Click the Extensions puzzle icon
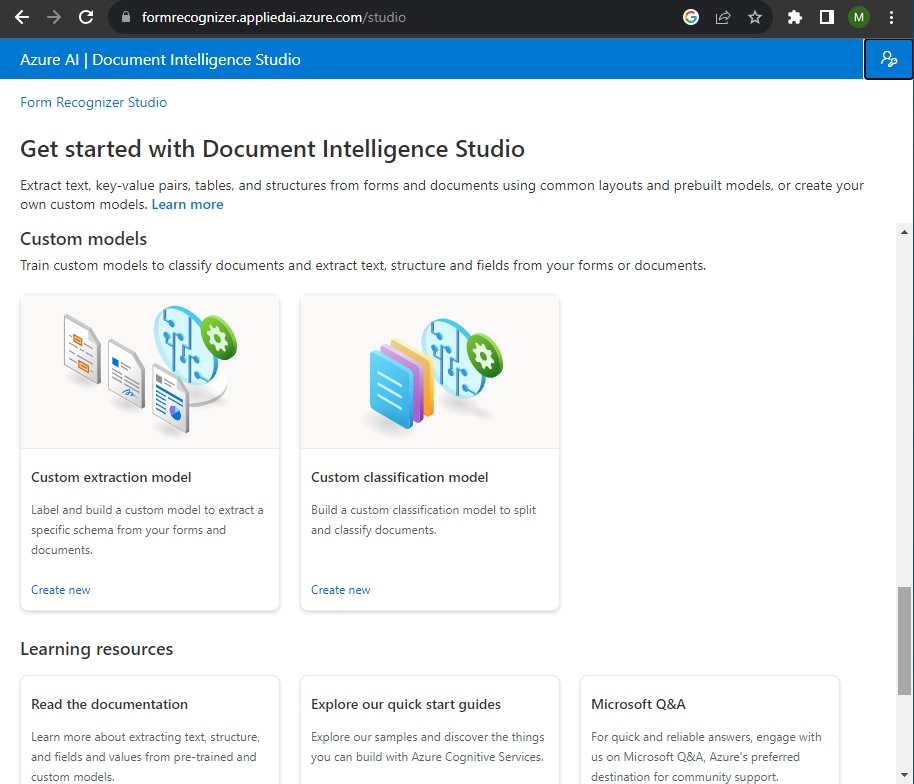 (x=795, y=17)
